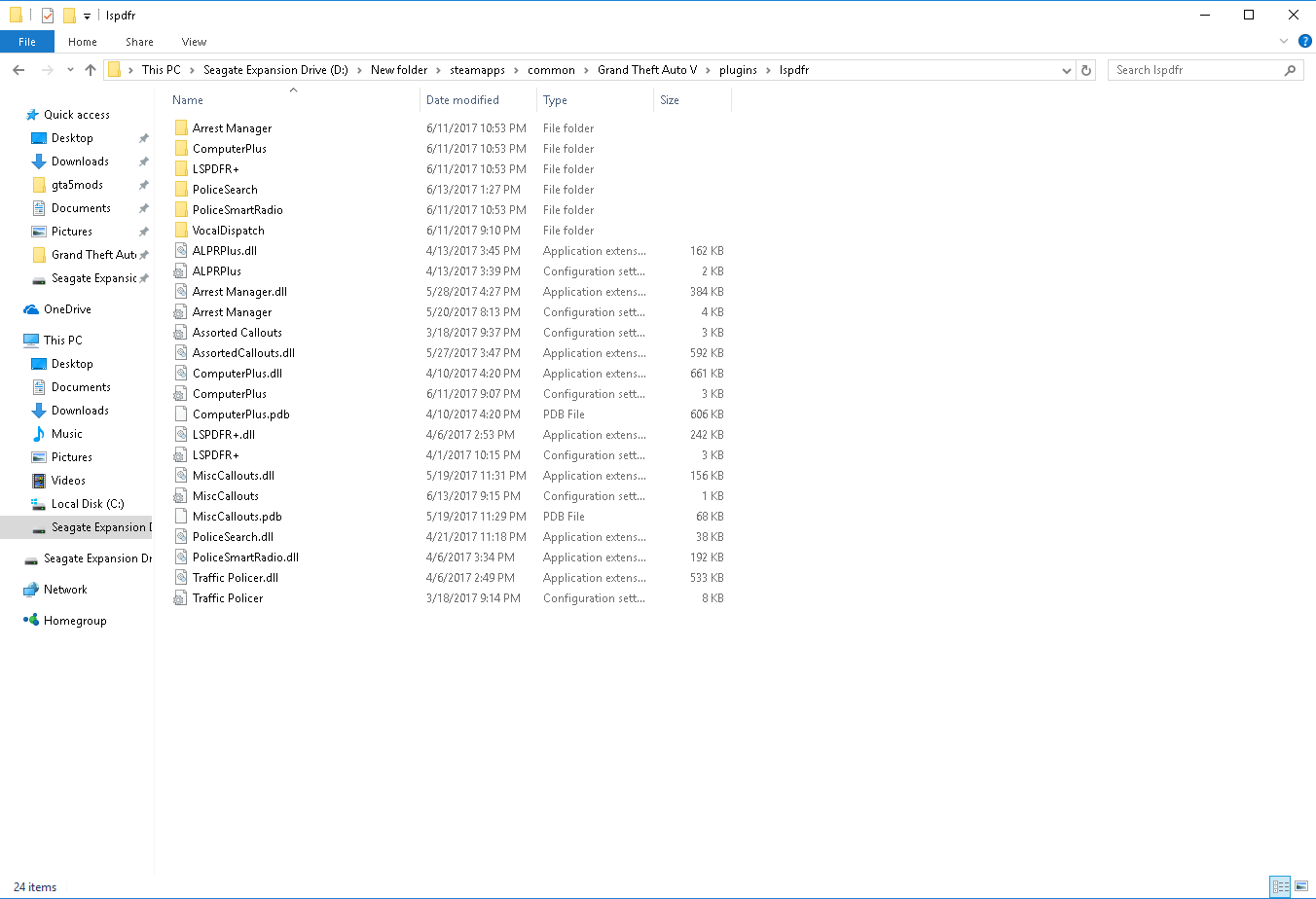The height and width of the screenshot is (899, 1316).
Task: Select the LSPDFR+ configuration settings file icon
Action: point(181,455)
